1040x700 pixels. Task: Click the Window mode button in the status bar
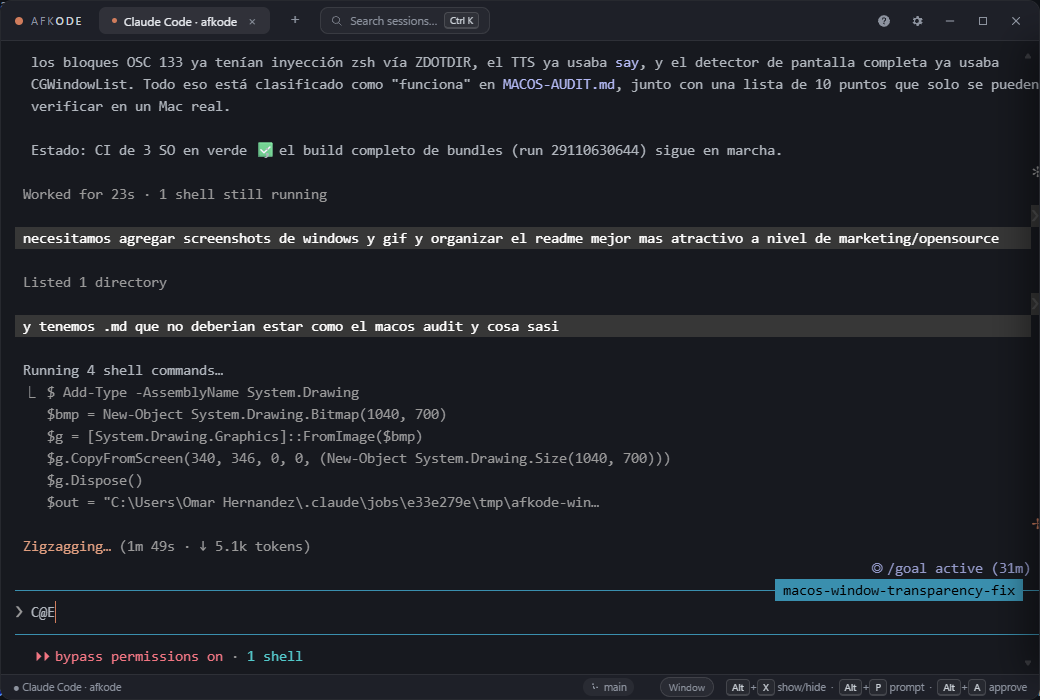[x=686, y=687]
